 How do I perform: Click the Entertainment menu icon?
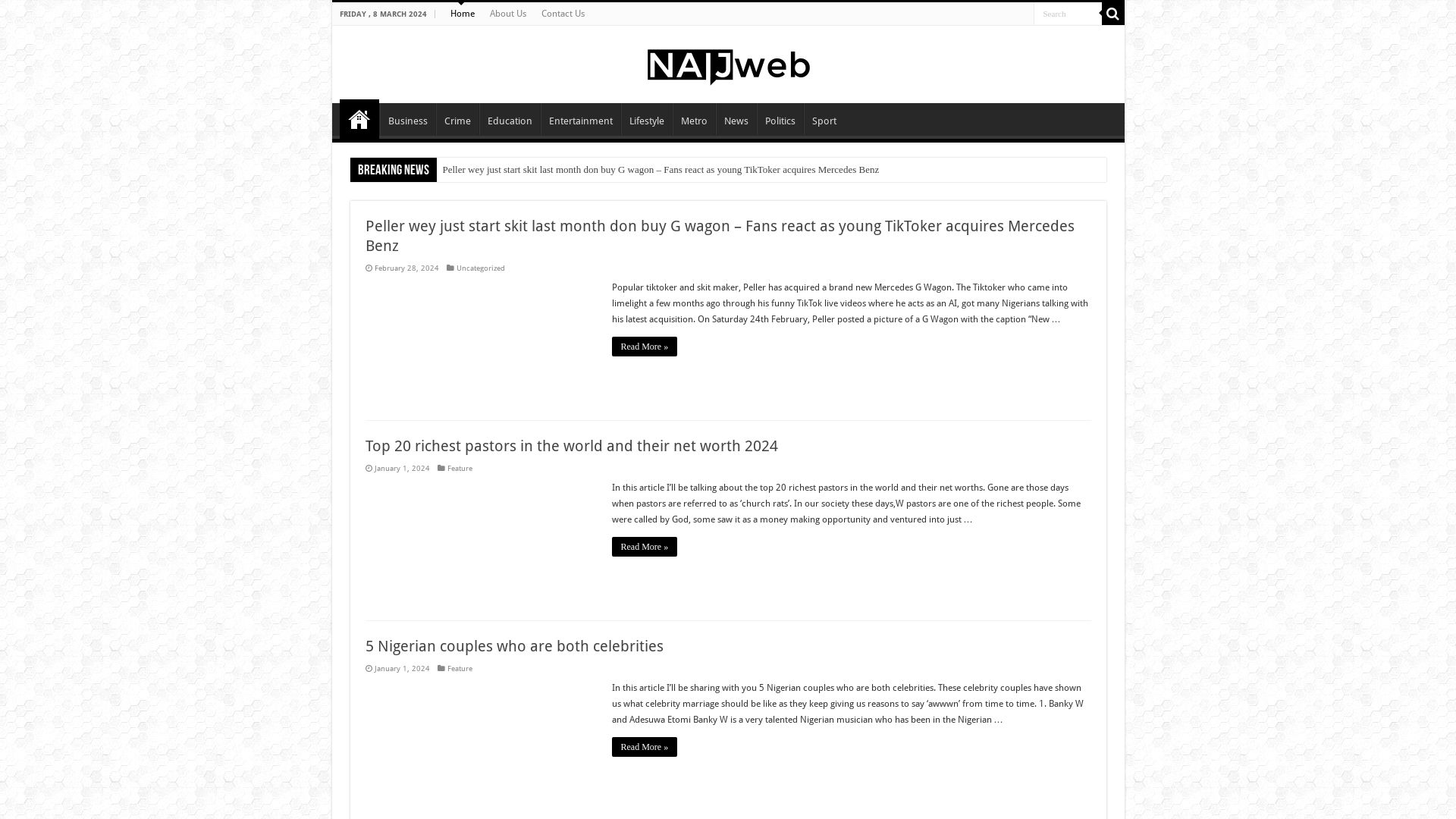tap(580, 120)
